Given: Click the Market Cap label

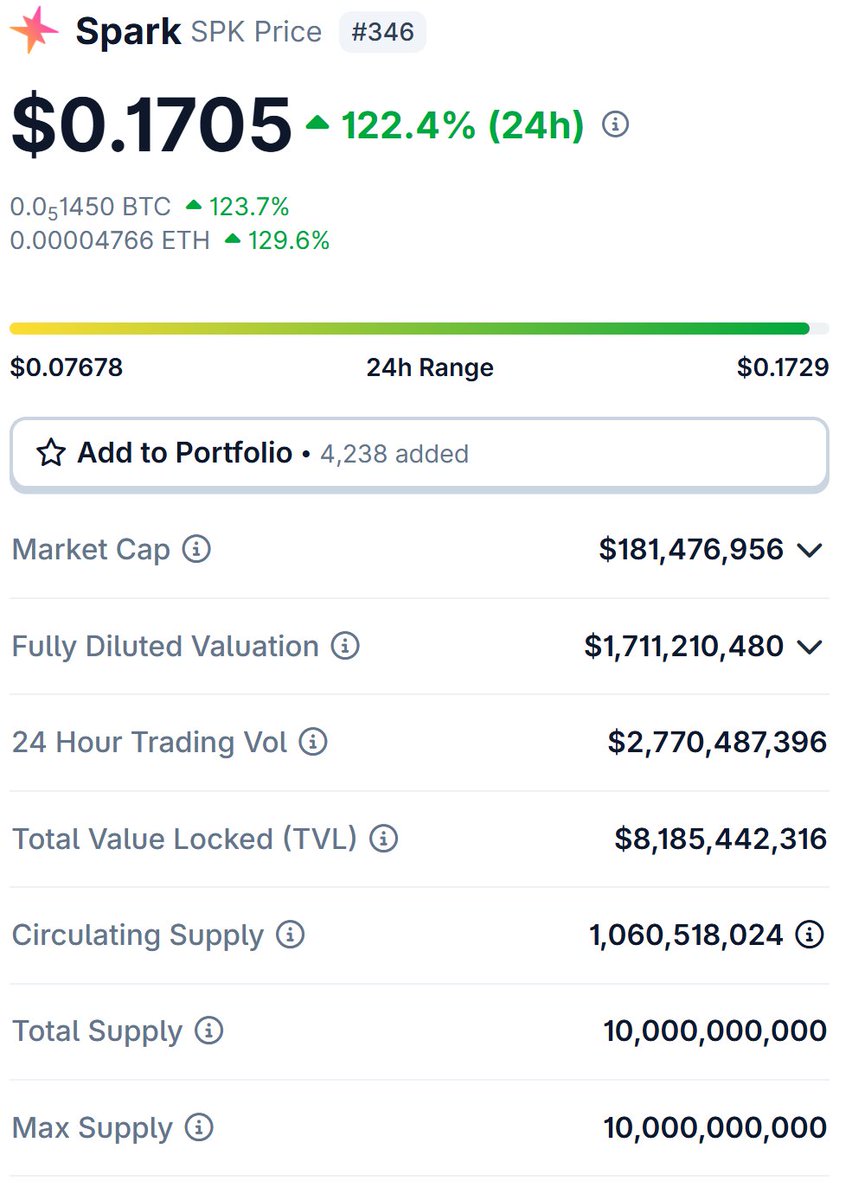Looking at the screenshot, I should (x=91, y=550).
